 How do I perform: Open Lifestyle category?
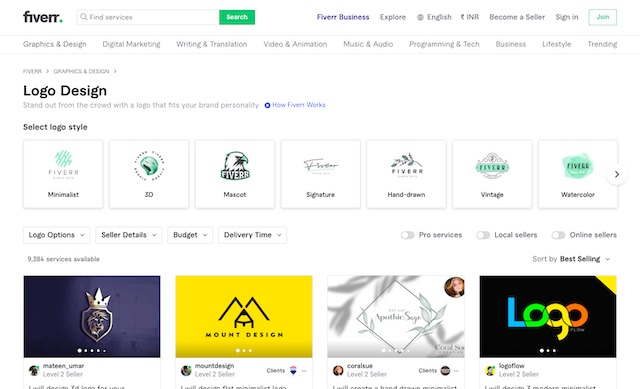point(556,44)
